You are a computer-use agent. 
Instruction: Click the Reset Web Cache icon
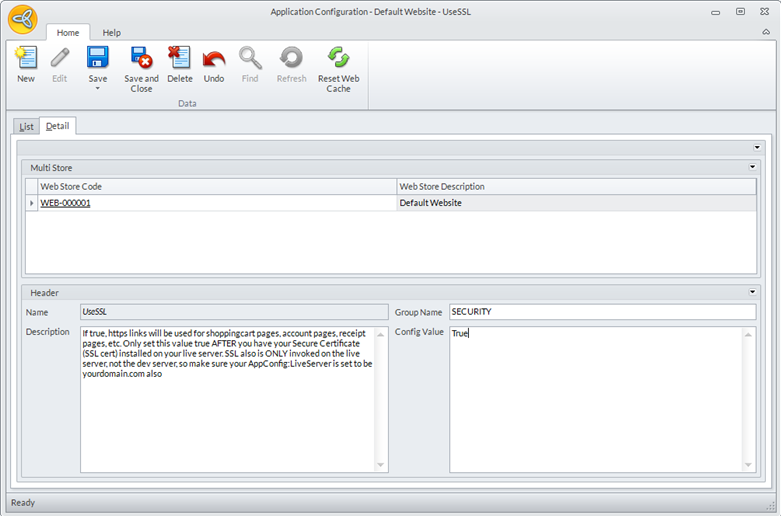pyautogui.click(x=338, y=59)
